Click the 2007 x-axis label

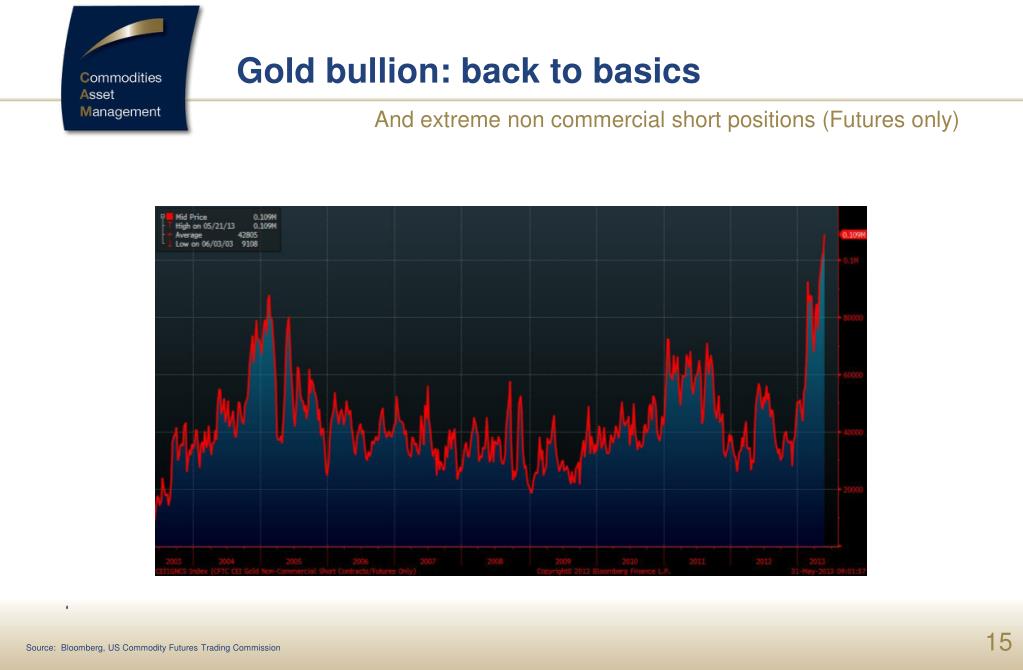pos(427,561)
